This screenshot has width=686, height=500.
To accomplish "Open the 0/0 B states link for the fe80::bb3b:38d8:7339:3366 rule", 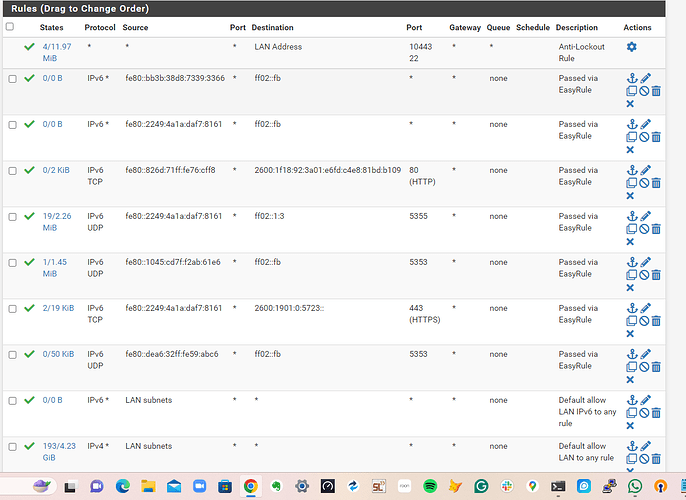I will [52, 78].
